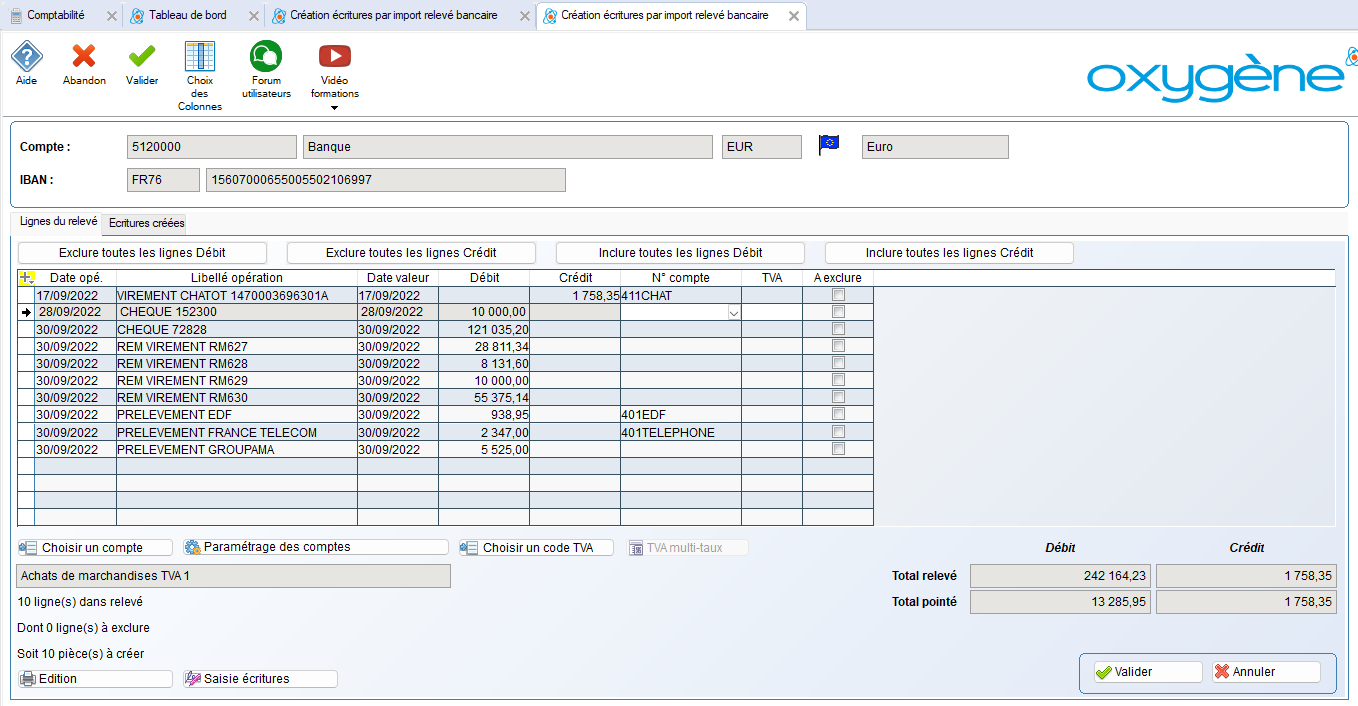Click the green Valider checkmark in toolbar
1358x706 pixels.
click(x=142, y=57)
